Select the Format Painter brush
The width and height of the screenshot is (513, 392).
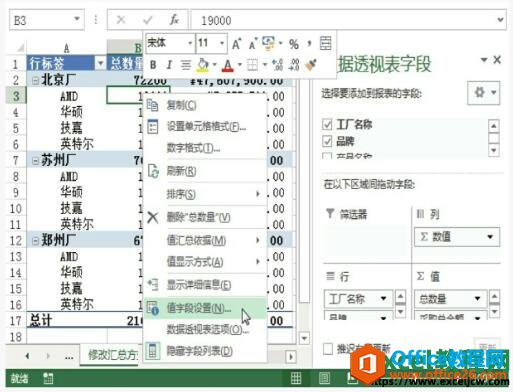[311, 65]
